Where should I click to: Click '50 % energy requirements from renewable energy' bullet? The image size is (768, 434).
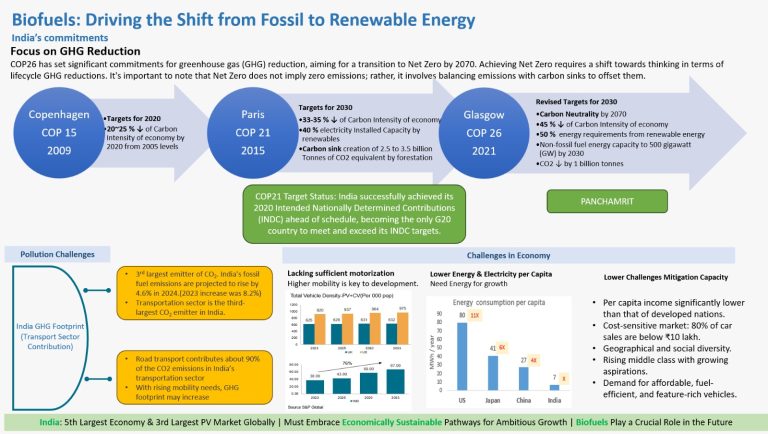[620, 134]
